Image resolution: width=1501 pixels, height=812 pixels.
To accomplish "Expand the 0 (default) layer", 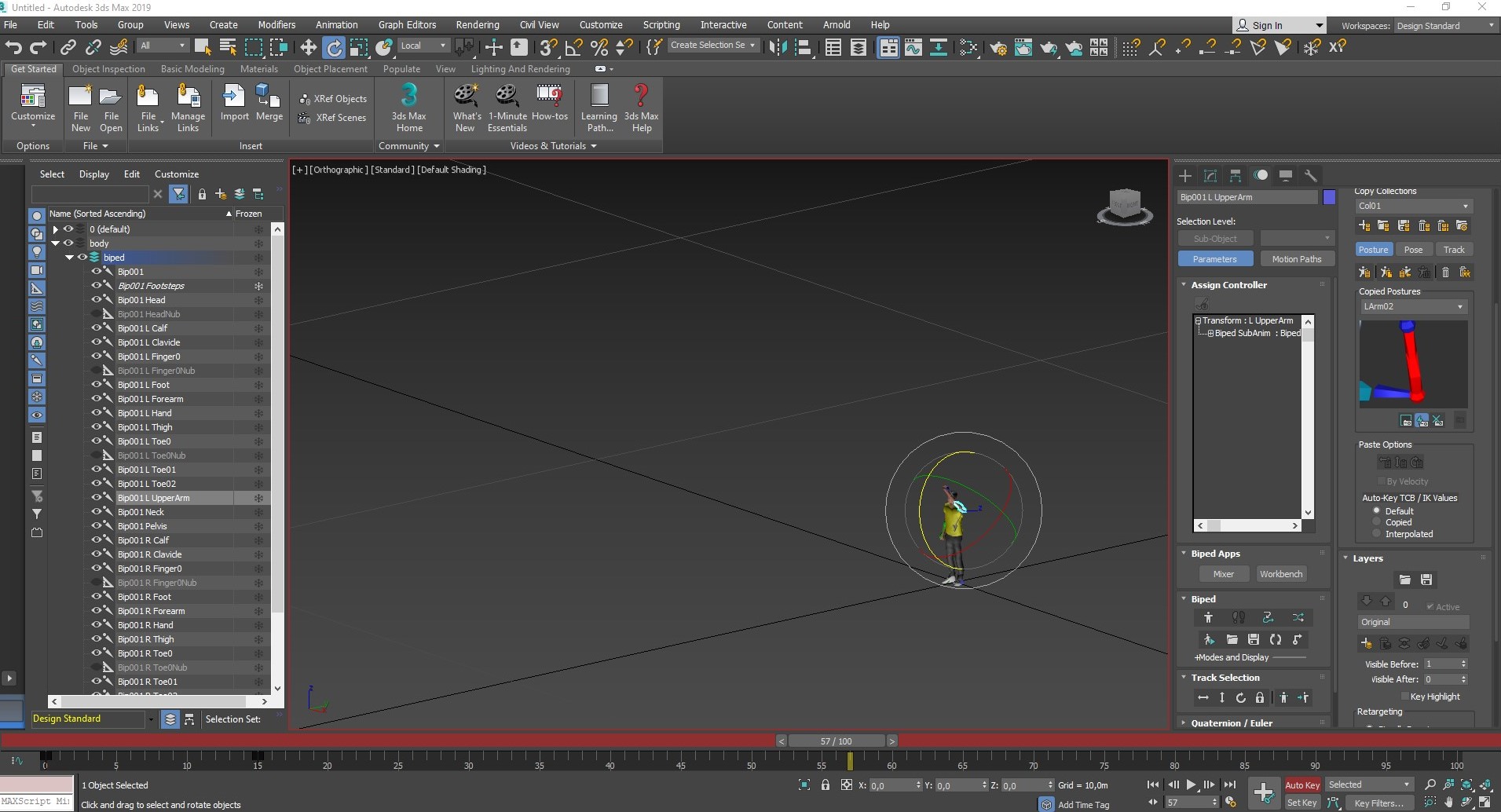I will pyautogui.click(x=56, y=229).
